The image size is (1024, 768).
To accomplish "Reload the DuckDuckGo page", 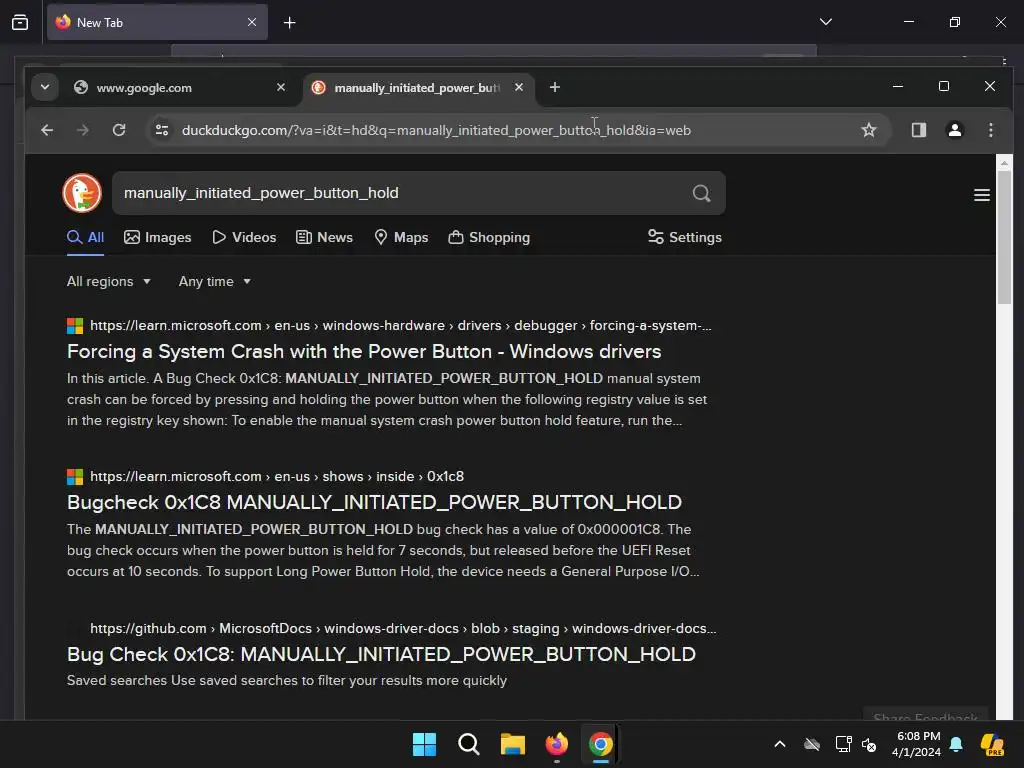I will (x=119, y=130).
